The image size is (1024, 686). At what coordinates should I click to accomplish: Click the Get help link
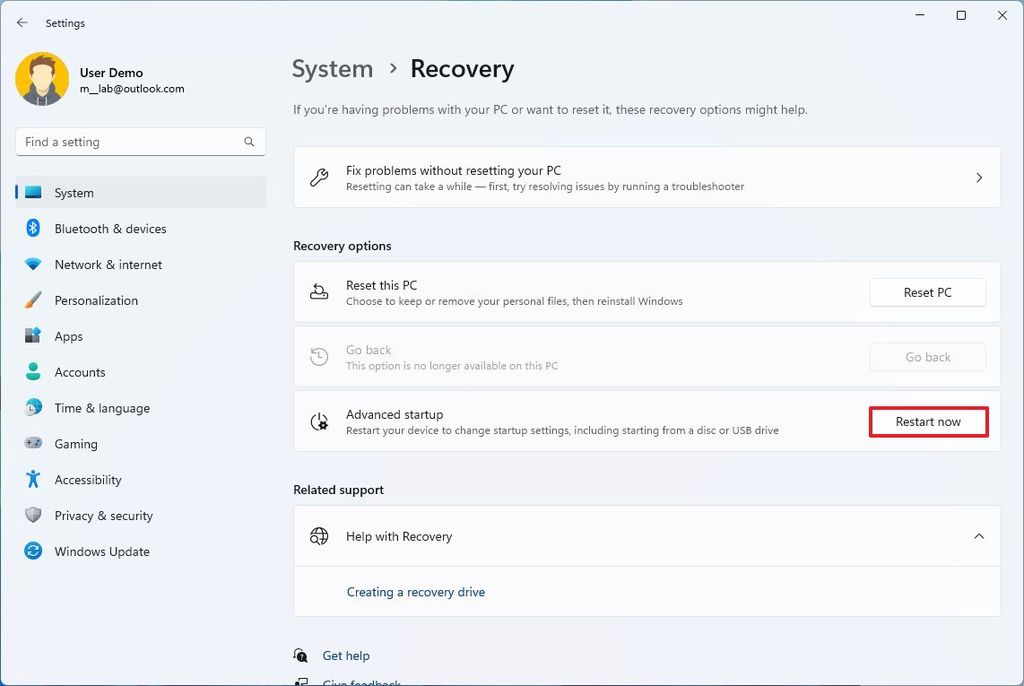point(346,656)
